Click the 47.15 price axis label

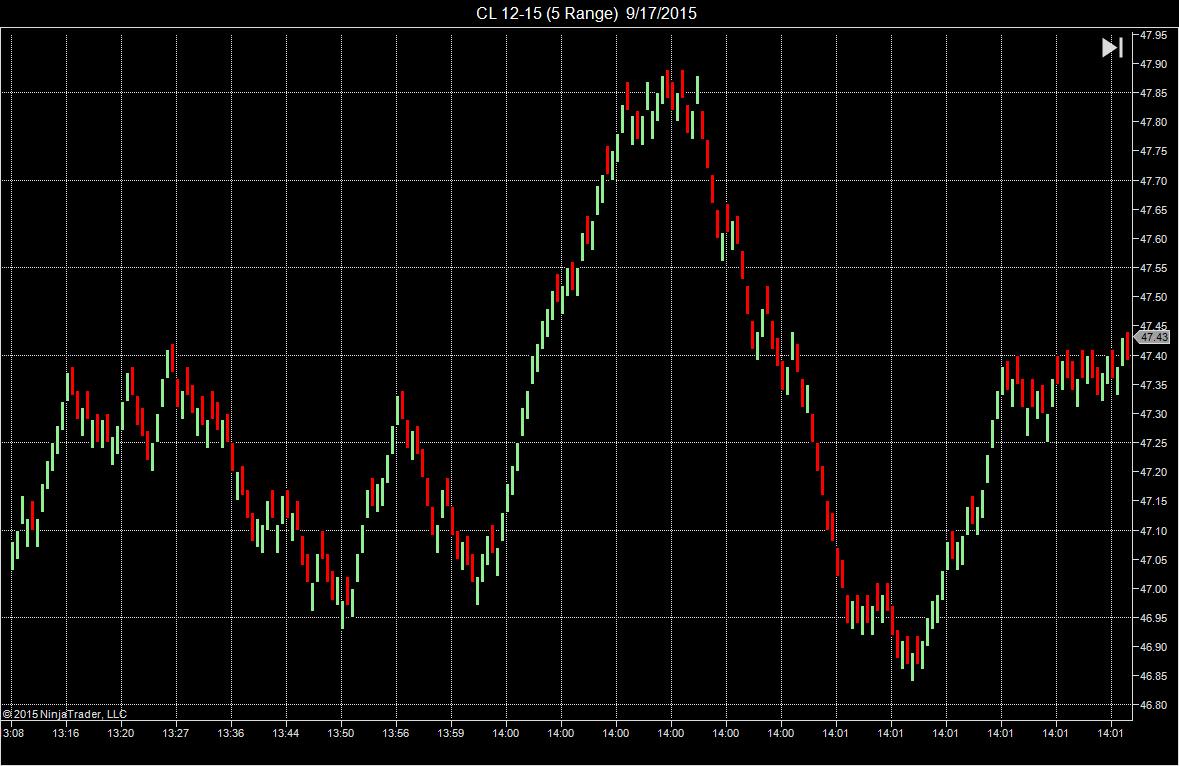click(x=1154, y=501)
